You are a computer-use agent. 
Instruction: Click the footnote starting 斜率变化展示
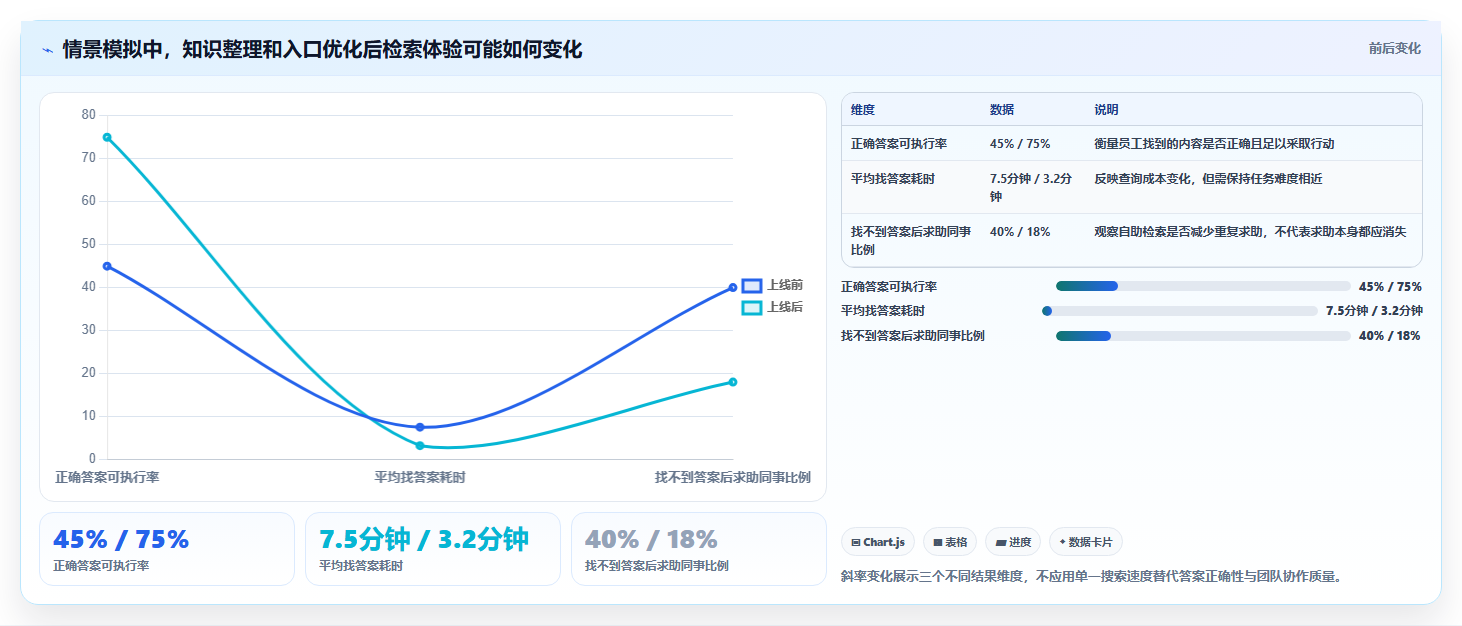tap(1091, 576)
